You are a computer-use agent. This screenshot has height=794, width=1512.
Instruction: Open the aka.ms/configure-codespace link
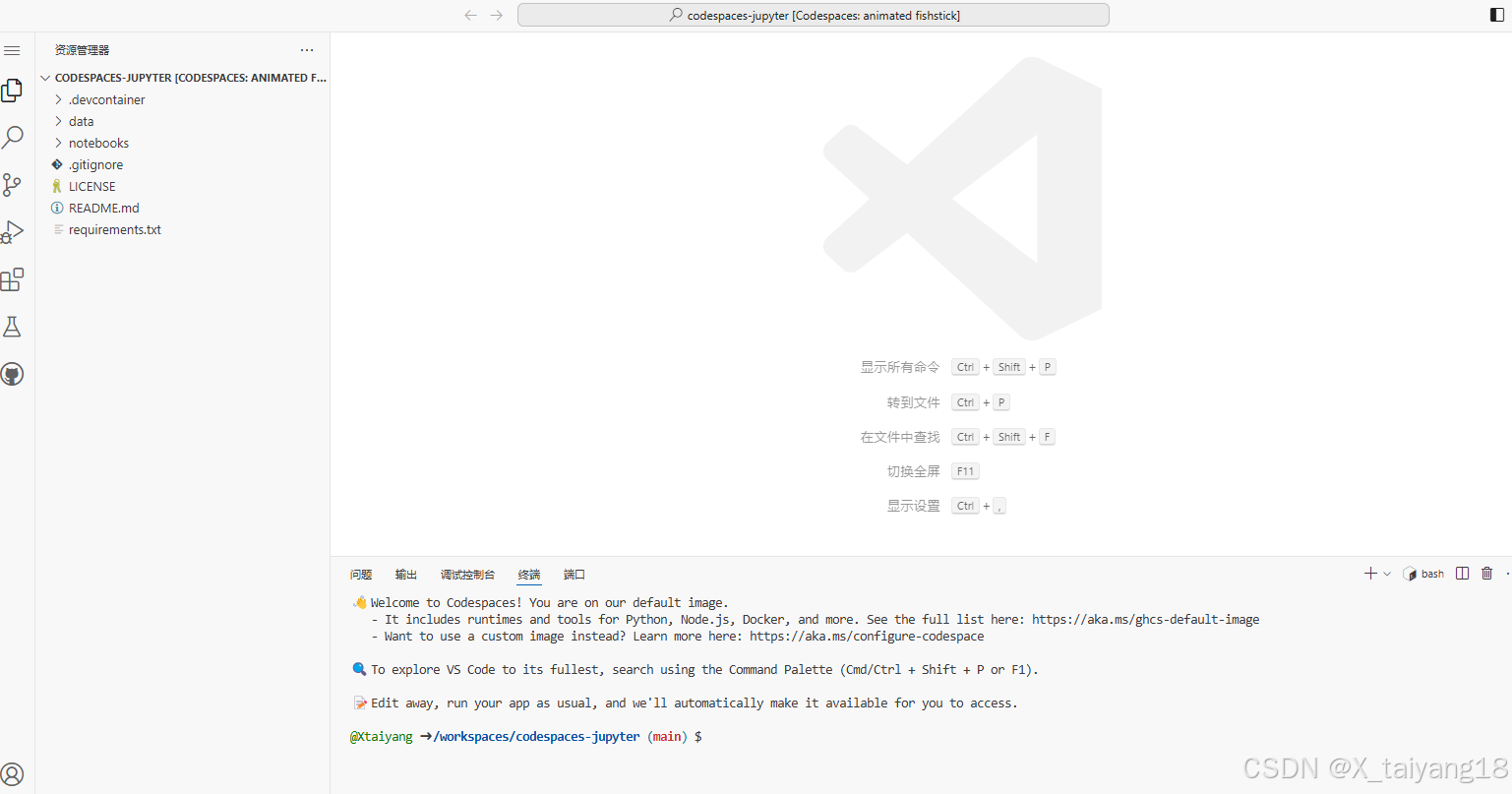click(867, 637)
